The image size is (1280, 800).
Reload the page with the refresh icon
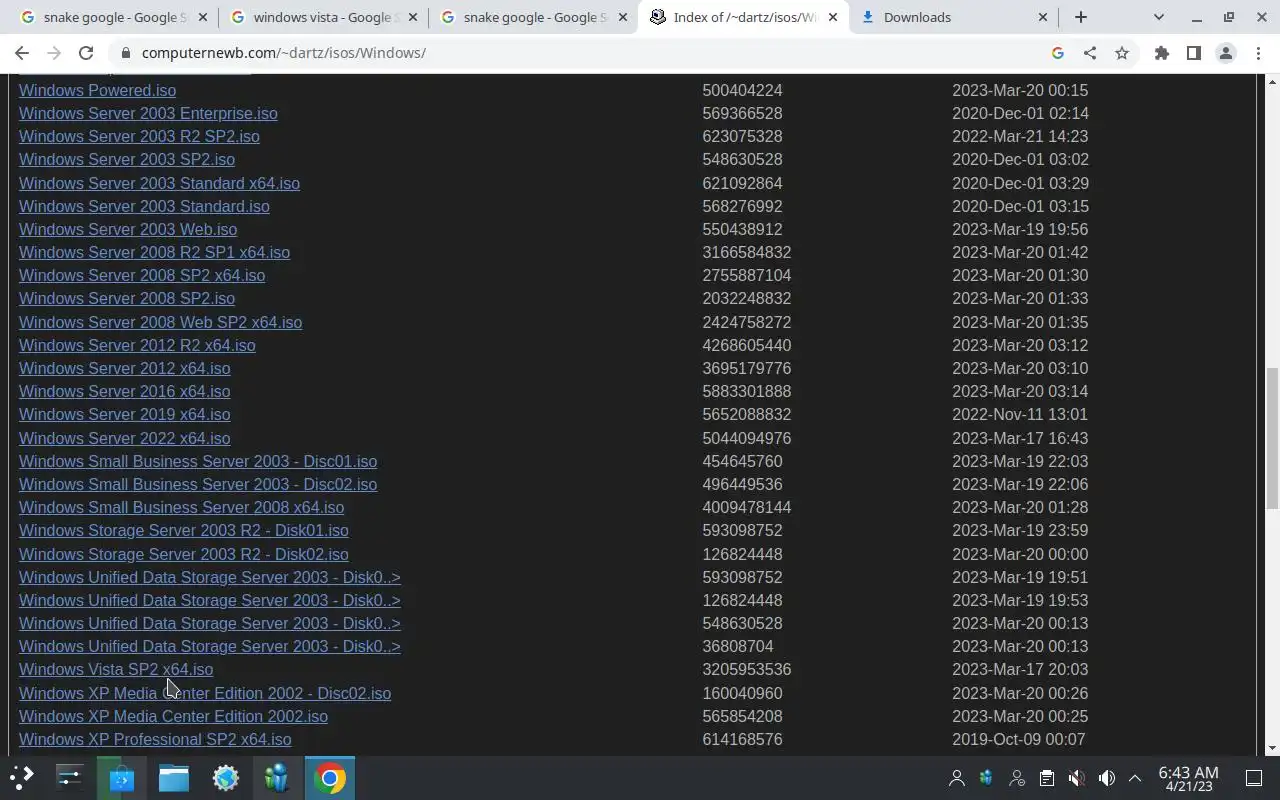86,53
